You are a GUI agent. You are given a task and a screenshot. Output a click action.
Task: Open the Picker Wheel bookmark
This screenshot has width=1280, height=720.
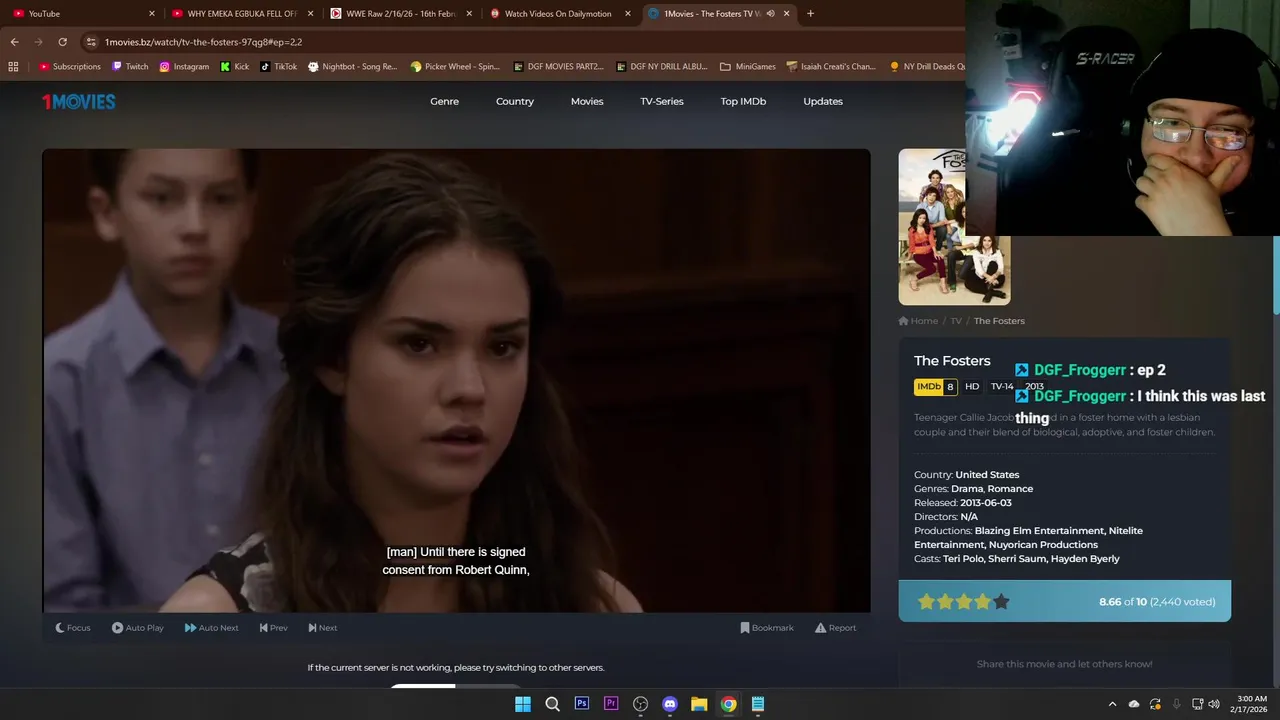tap(455, 67)
